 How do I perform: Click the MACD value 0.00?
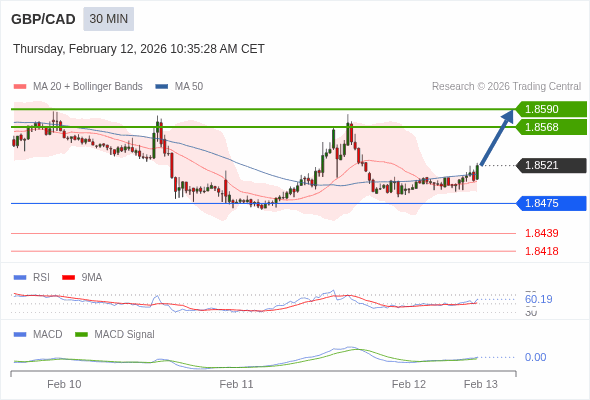pos(535,357)
